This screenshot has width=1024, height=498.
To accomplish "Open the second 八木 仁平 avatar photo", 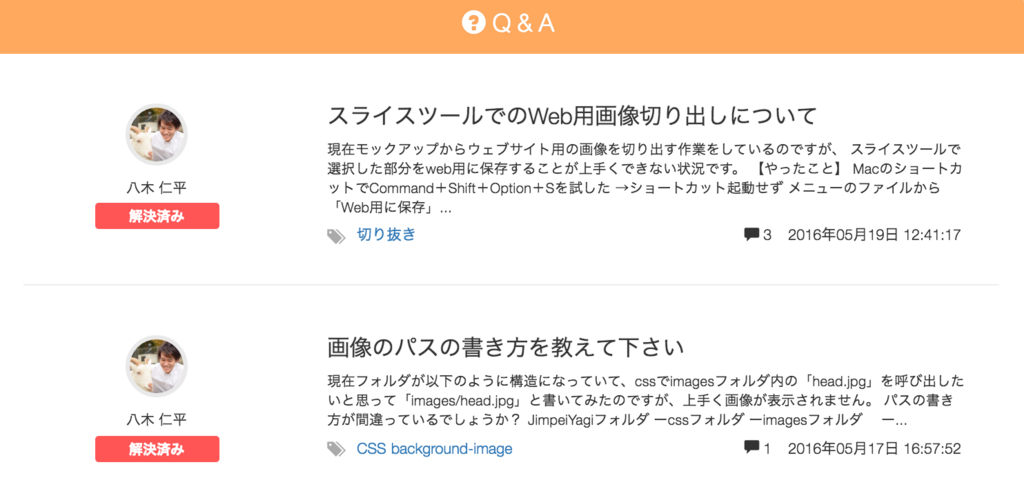I will pos(157,366).
